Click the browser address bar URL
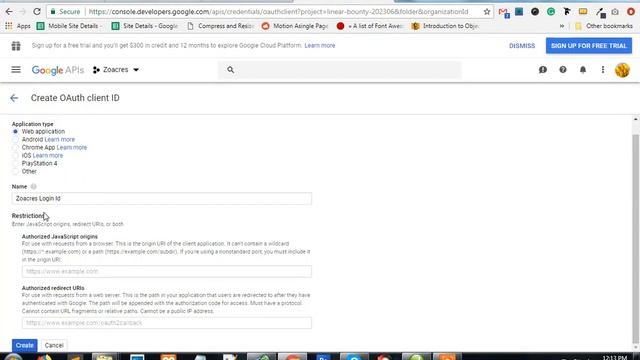This screenshot has width=640, height=360. 278,12
